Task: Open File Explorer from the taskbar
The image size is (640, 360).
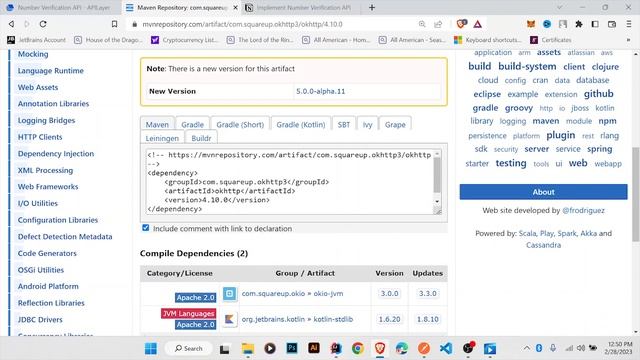Action: (247, 349)
